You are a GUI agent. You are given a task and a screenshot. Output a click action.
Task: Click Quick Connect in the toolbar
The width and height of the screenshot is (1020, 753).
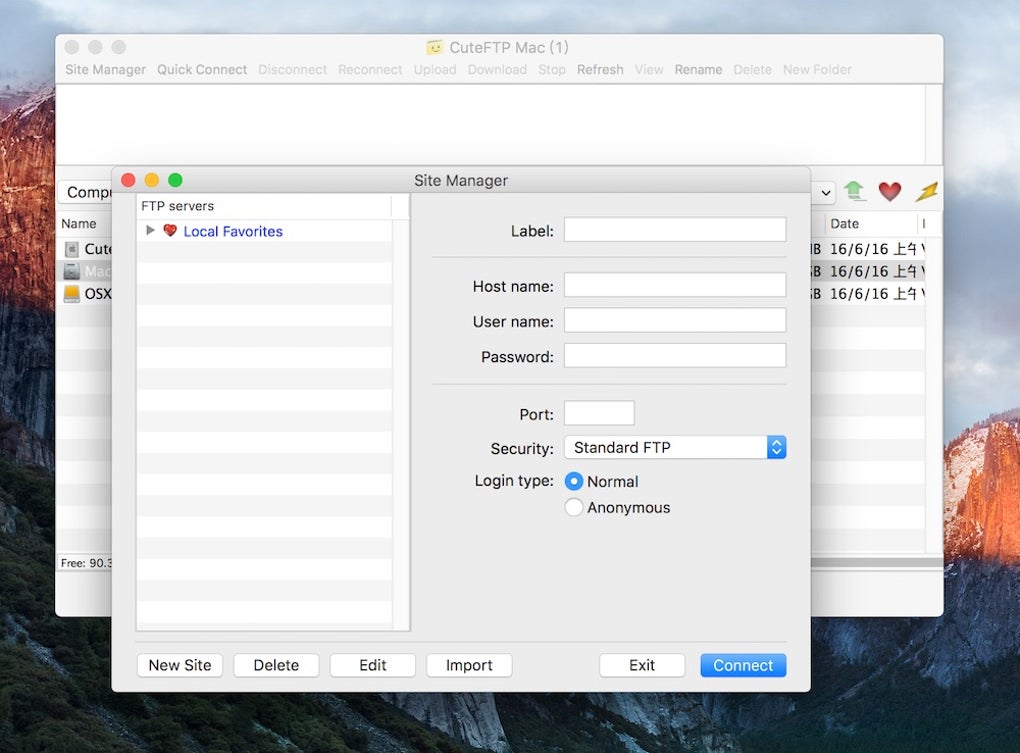(202, 70)
